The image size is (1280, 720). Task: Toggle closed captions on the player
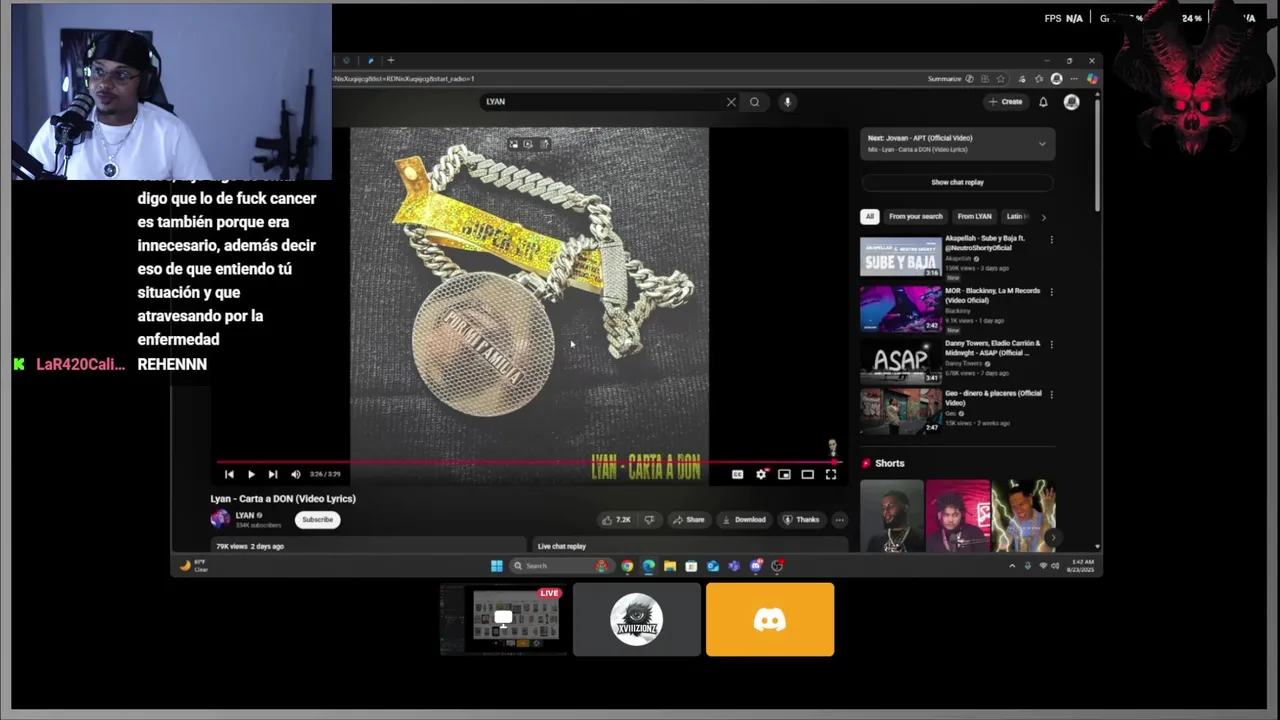click(x=737, y=474)
